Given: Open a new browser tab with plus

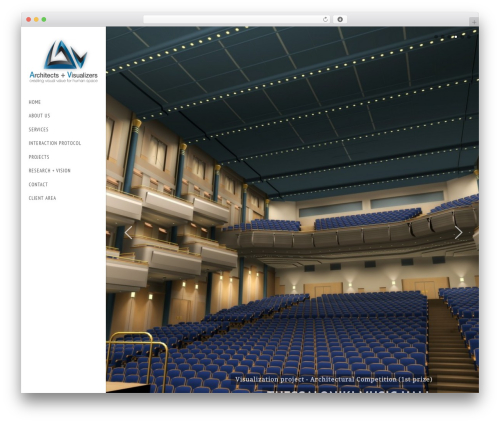Looking at the screenshot, I should pyautogui.click(x=474, y=22).
